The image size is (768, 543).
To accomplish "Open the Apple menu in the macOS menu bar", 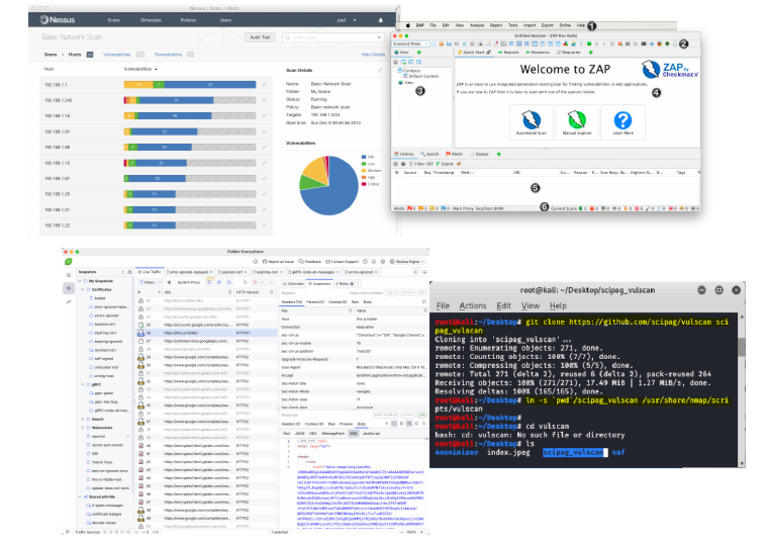I will click(408, 25).
